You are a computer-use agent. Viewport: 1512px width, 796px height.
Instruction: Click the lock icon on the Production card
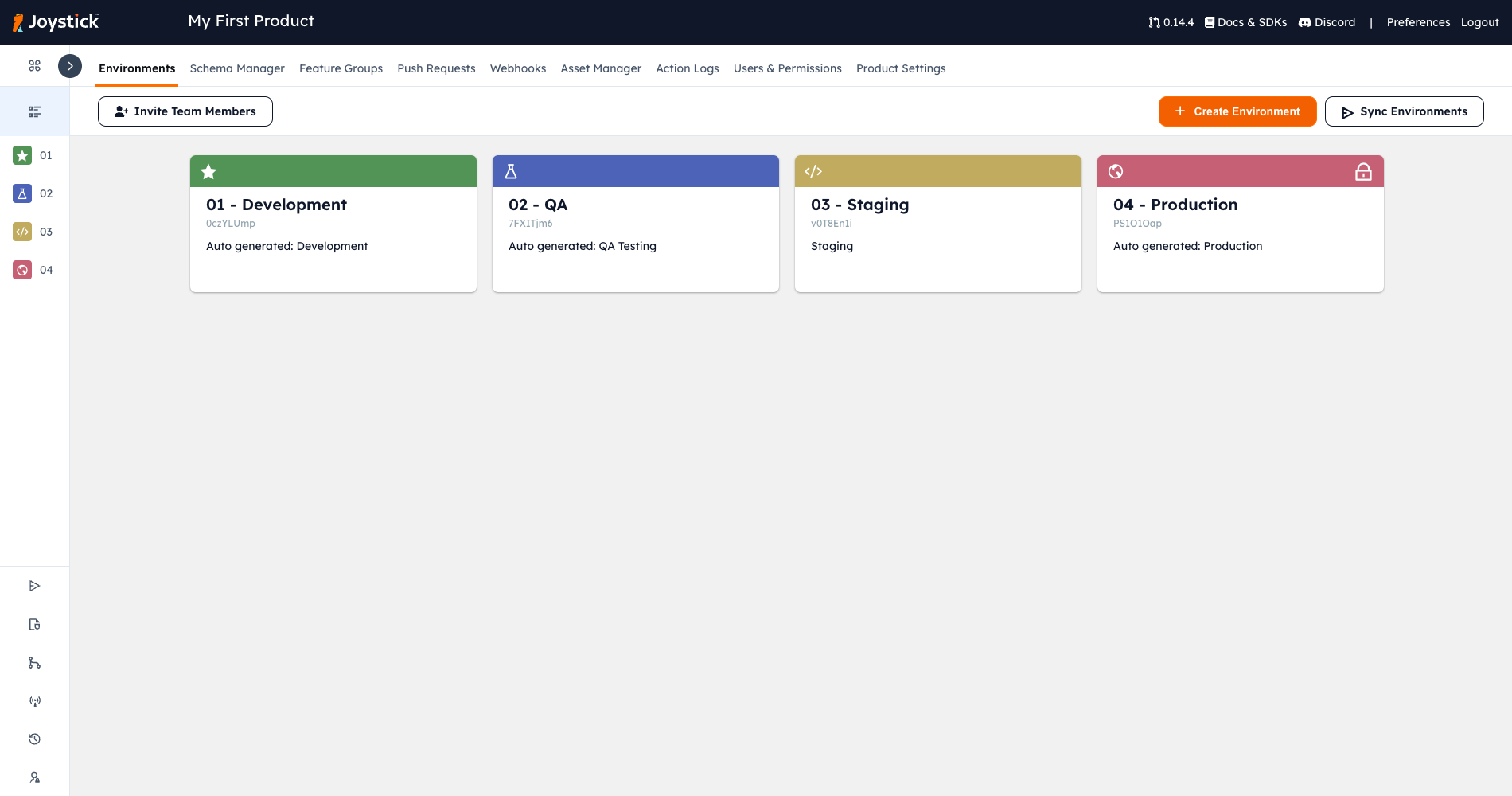[x=1363, y=171]
